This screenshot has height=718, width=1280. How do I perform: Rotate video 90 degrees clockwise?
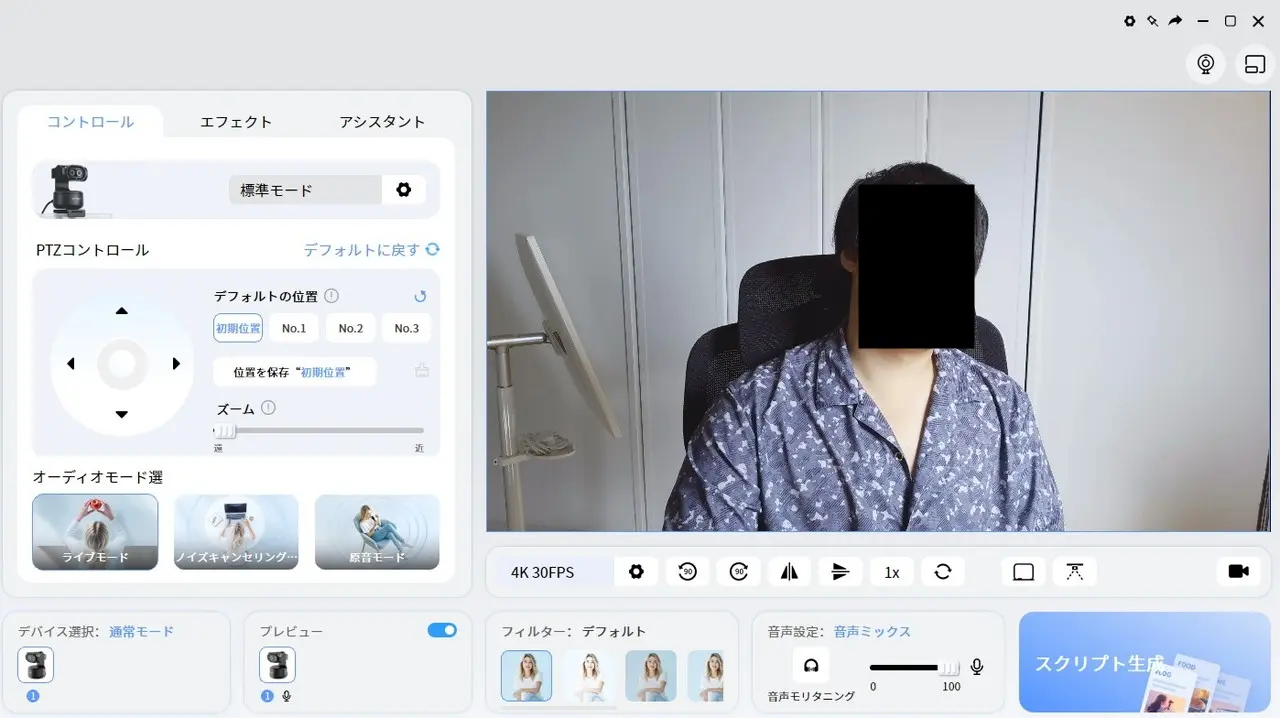(739, 572)
